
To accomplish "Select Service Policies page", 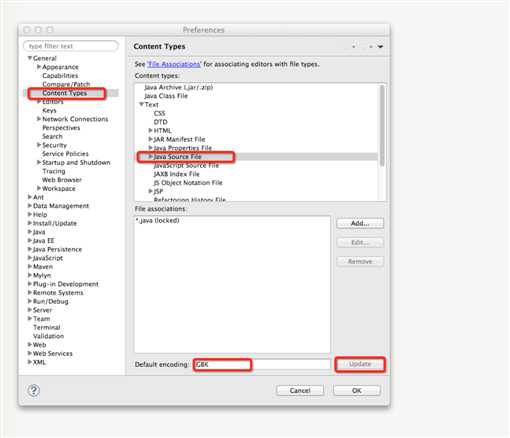I will tap(65, 154).
